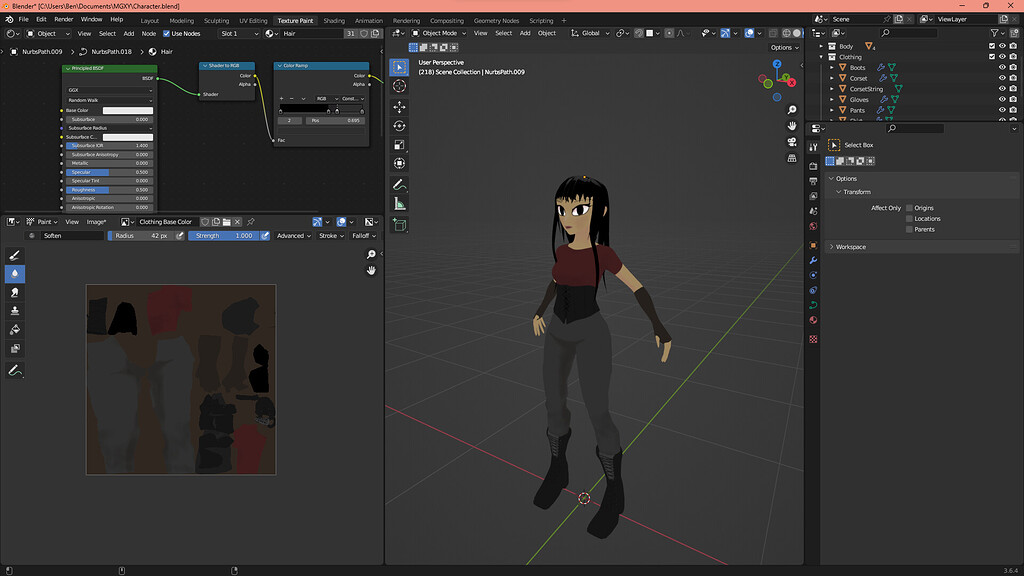
Task: Toggle visibility of the Corset object
Action: click(x=1002, y=78)
